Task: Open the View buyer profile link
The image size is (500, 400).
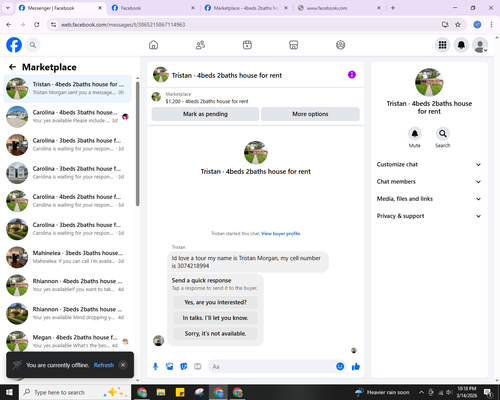Action: 281,234
